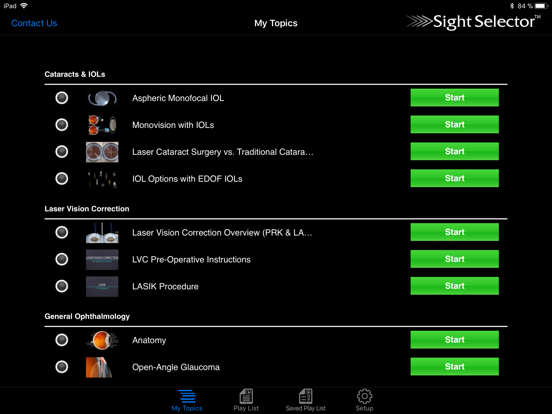Start IOL Options with EDOF IOLs

coord(454,178)
